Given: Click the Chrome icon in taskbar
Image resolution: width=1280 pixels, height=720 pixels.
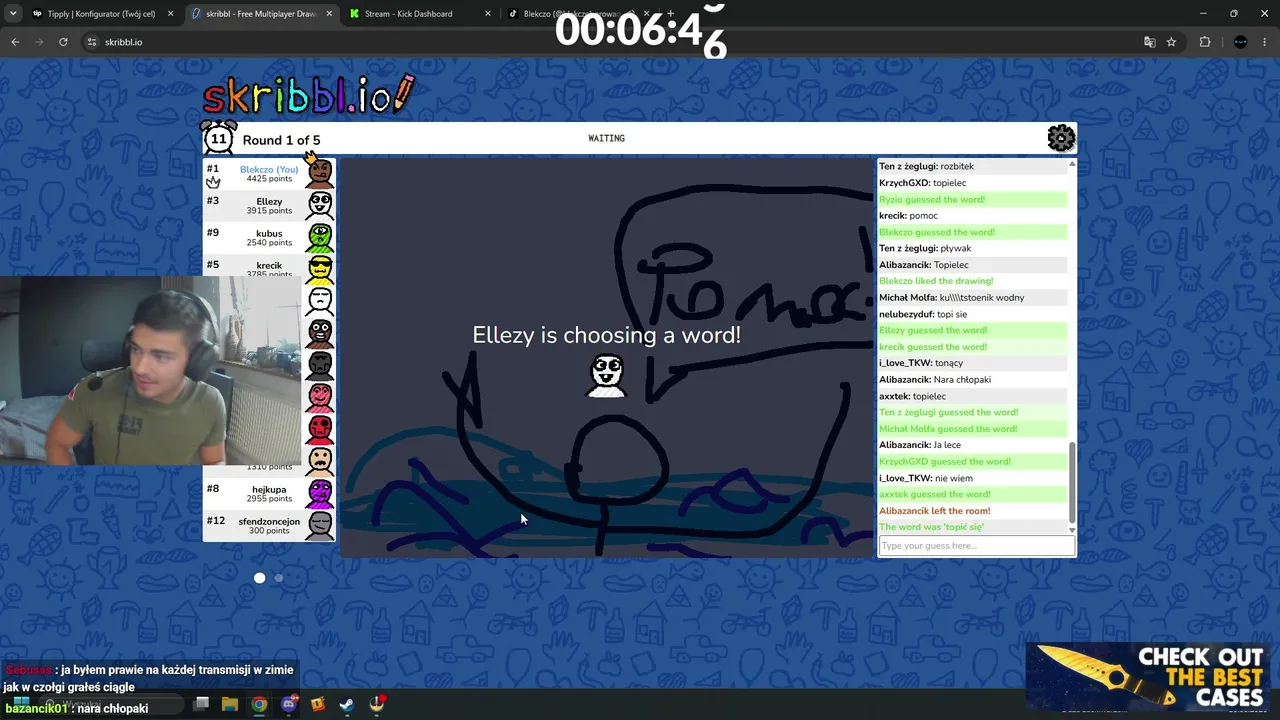Looking at the screenshot, I should (259, 704).
